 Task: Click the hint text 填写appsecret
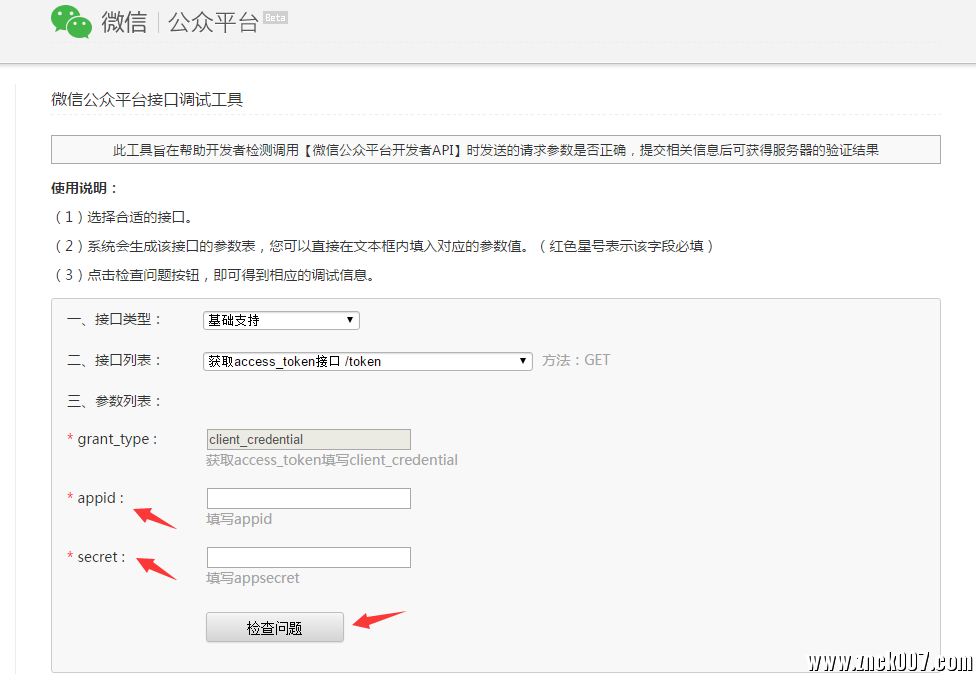click(253, 578)
